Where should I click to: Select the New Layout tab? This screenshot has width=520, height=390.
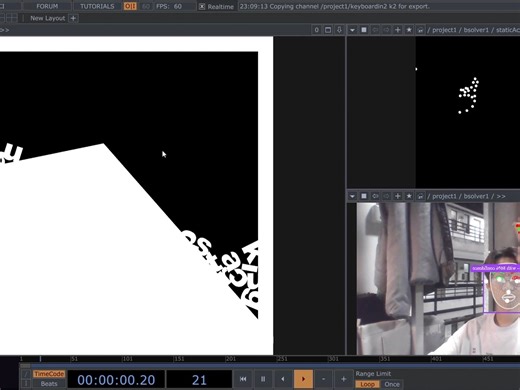click(47, 18)
